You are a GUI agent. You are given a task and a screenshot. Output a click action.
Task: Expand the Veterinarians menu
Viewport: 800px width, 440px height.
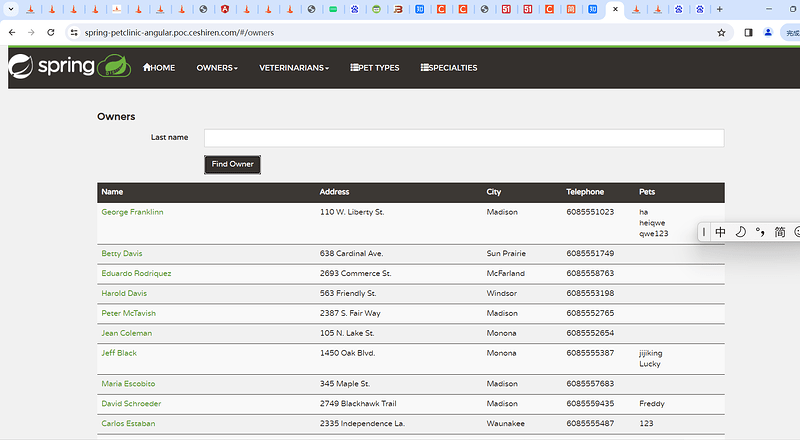coord(294,67)
